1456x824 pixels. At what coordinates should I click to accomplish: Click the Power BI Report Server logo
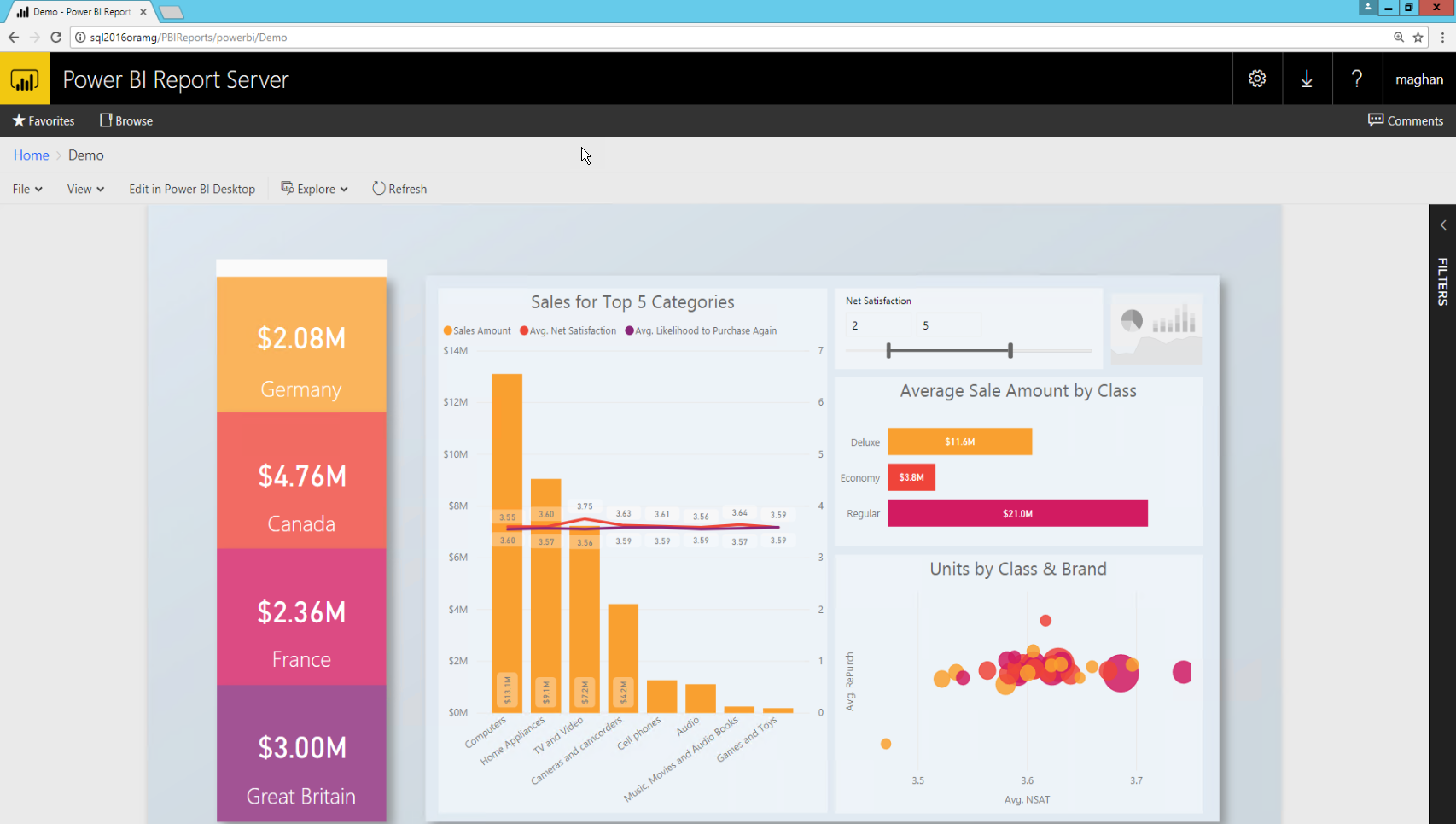[x=25, y=79]
